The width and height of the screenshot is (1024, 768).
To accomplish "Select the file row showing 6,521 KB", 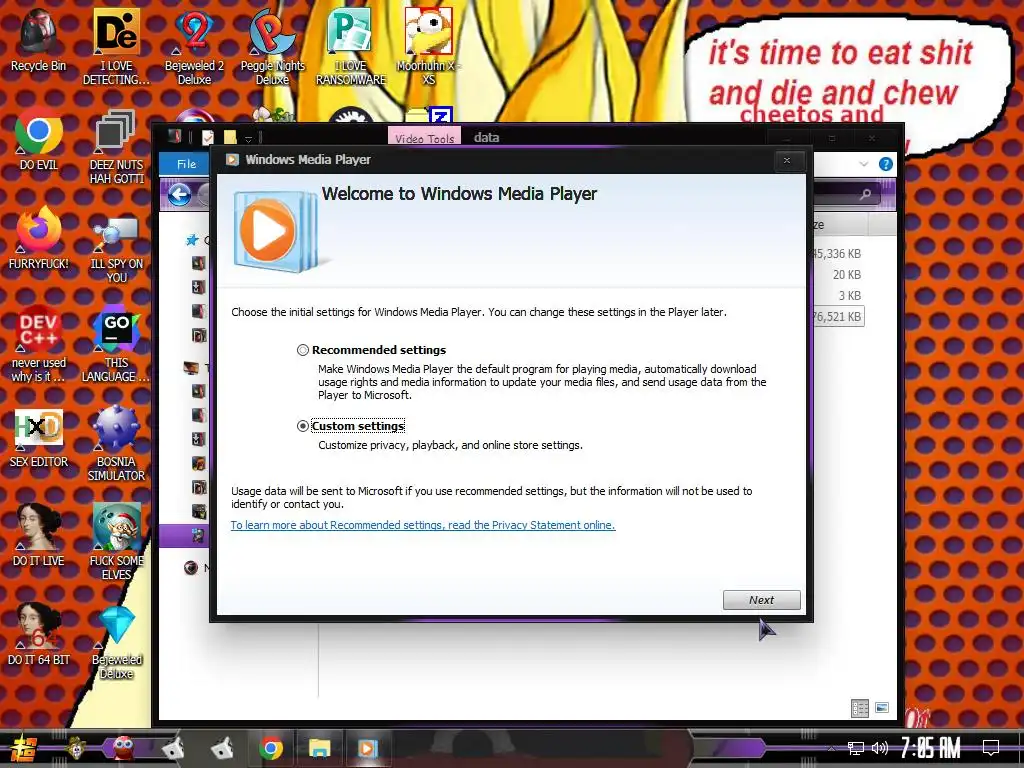I will [839, 317].
